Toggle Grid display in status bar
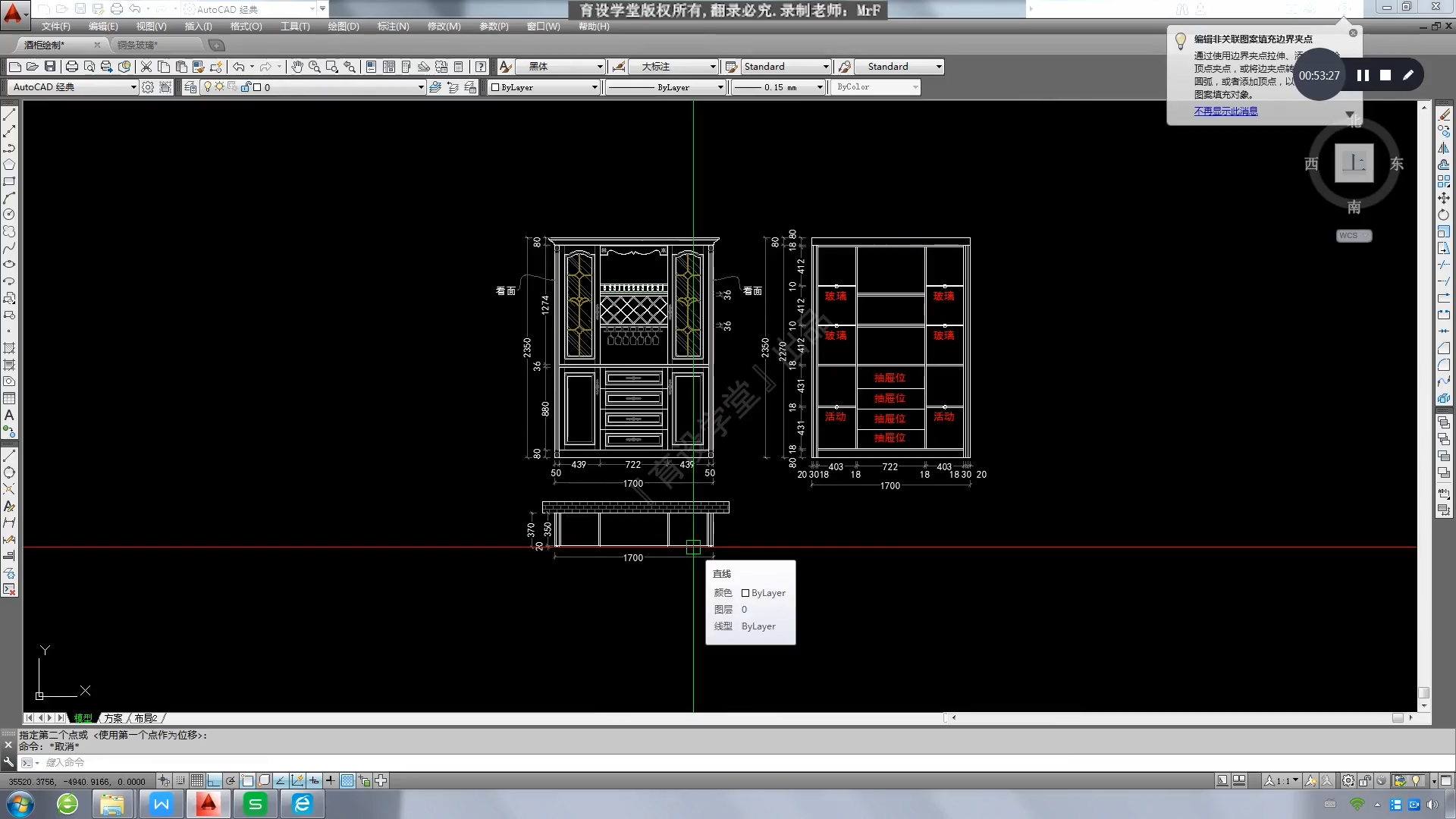This screenshot has height=819, width=1456. pos(197,780)
